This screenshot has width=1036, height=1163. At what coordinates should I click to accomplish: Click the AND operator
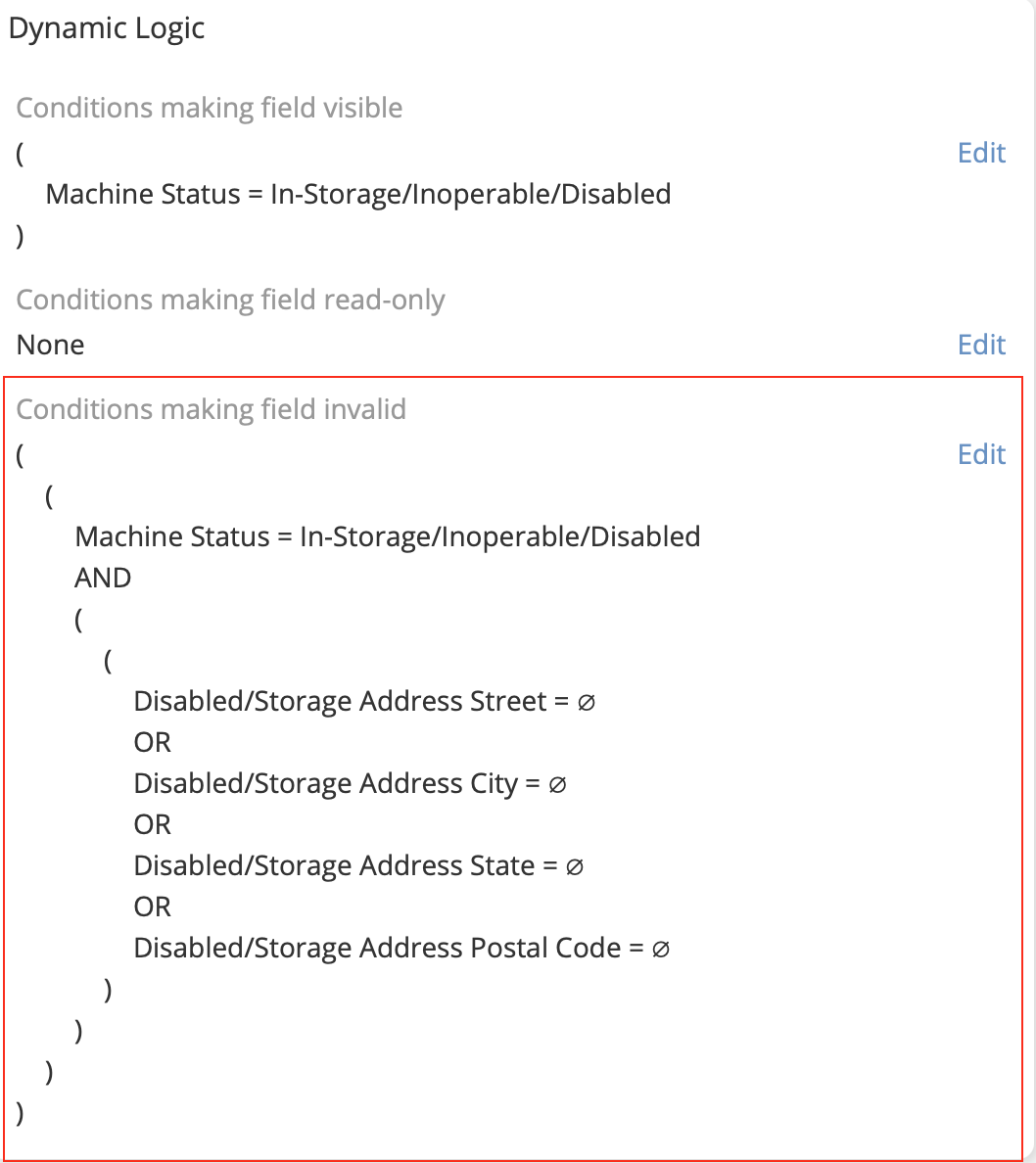[x=103, y=578]
